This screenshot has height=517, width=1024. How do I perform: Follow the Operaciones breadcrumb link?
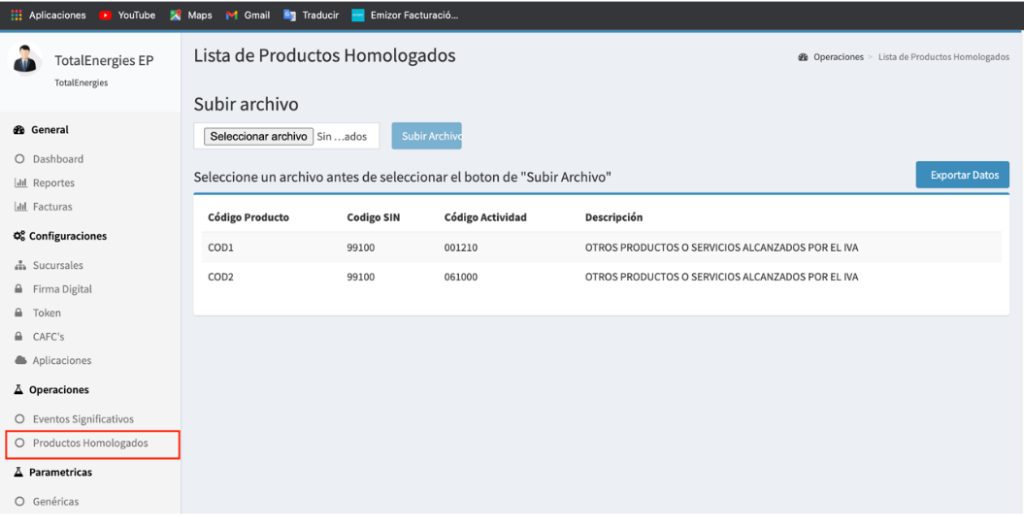tap(839, 57)
